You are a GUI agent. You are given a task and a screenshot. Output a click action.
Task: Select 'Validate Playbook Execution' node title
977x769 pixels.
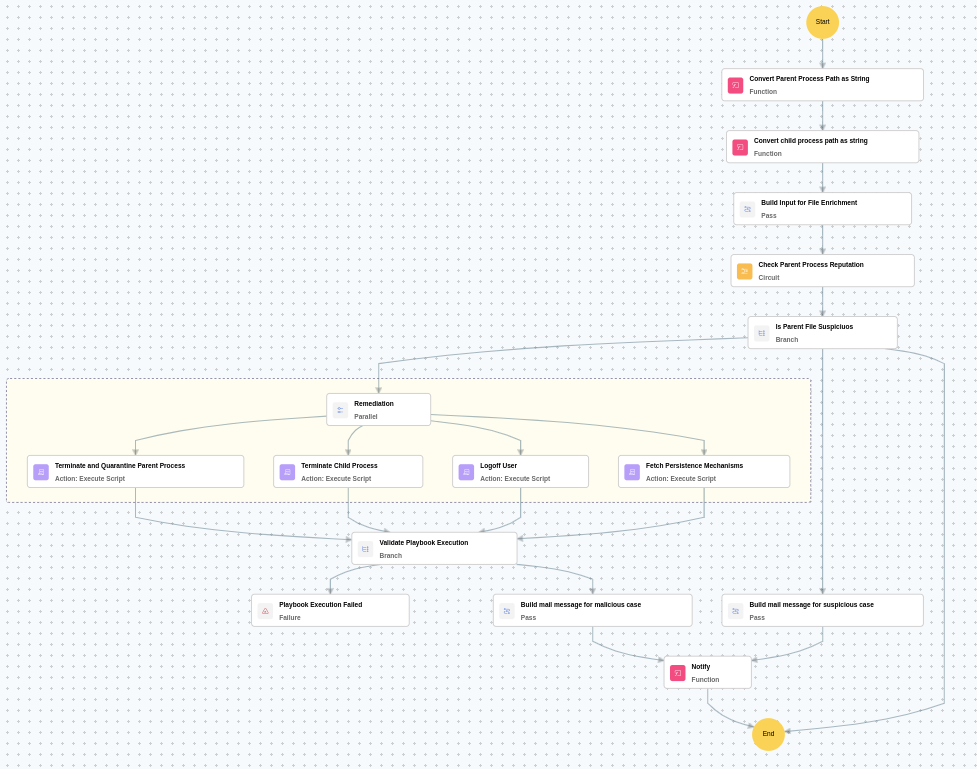(424, 543)
